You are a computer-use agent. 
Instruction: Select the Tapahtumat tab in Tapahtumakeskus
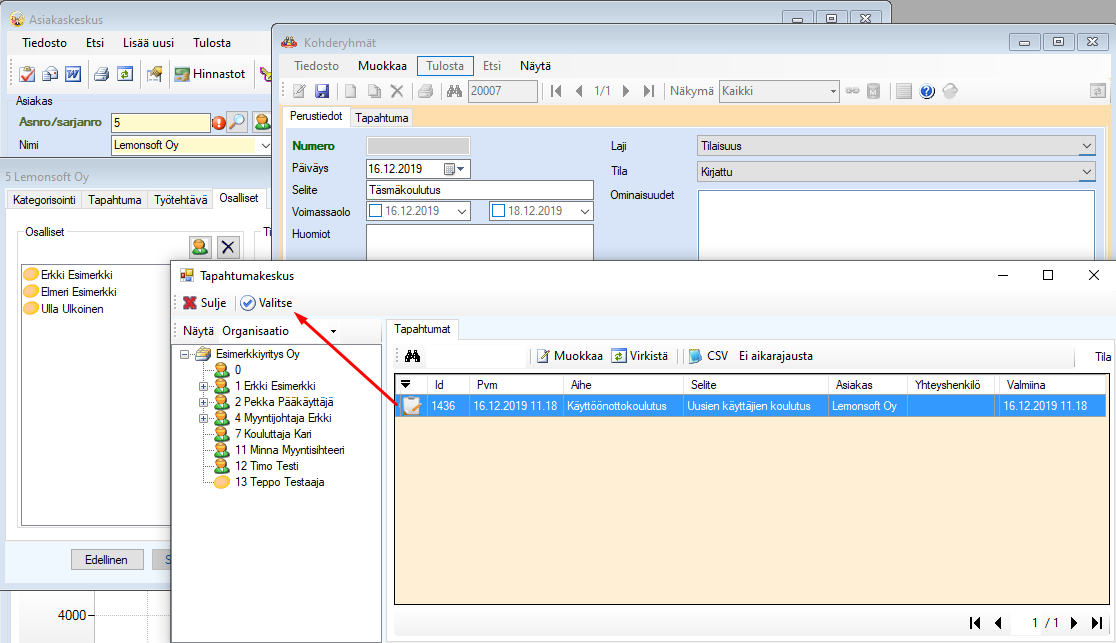[422, 329]
